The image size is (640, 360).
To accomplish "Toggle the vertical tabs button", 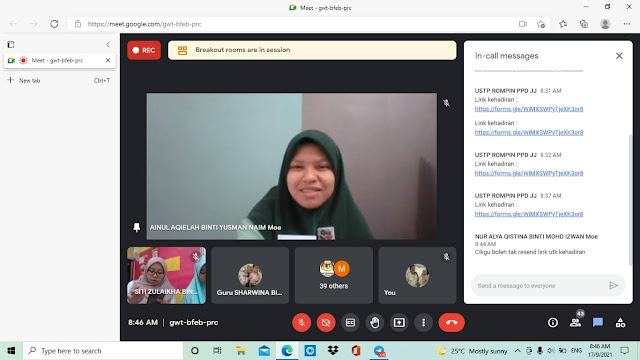I will pyautogui.click(x=11, y=44).
